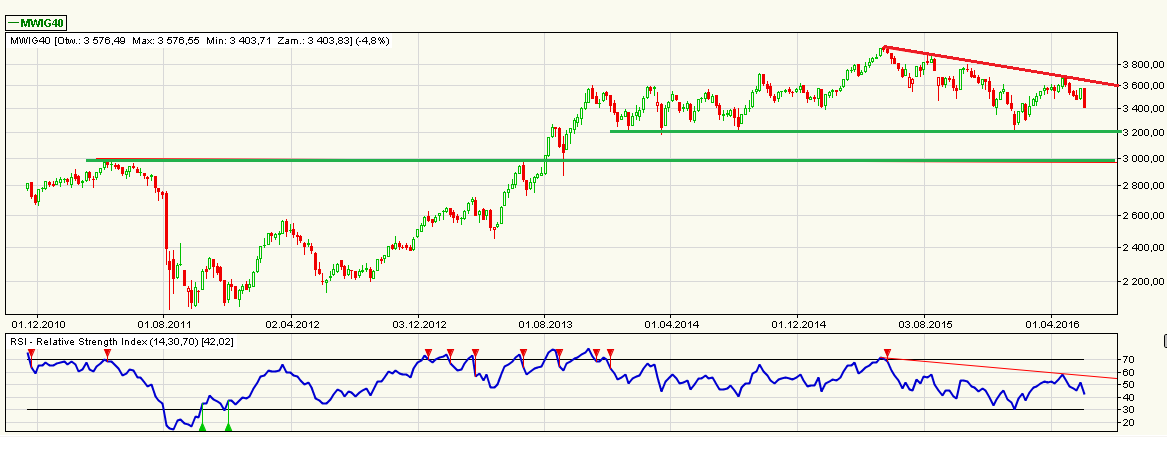Select the long green horizontal line at 3 000
This screenshot has width=1167, height=460.
click(x=601, y=160)
